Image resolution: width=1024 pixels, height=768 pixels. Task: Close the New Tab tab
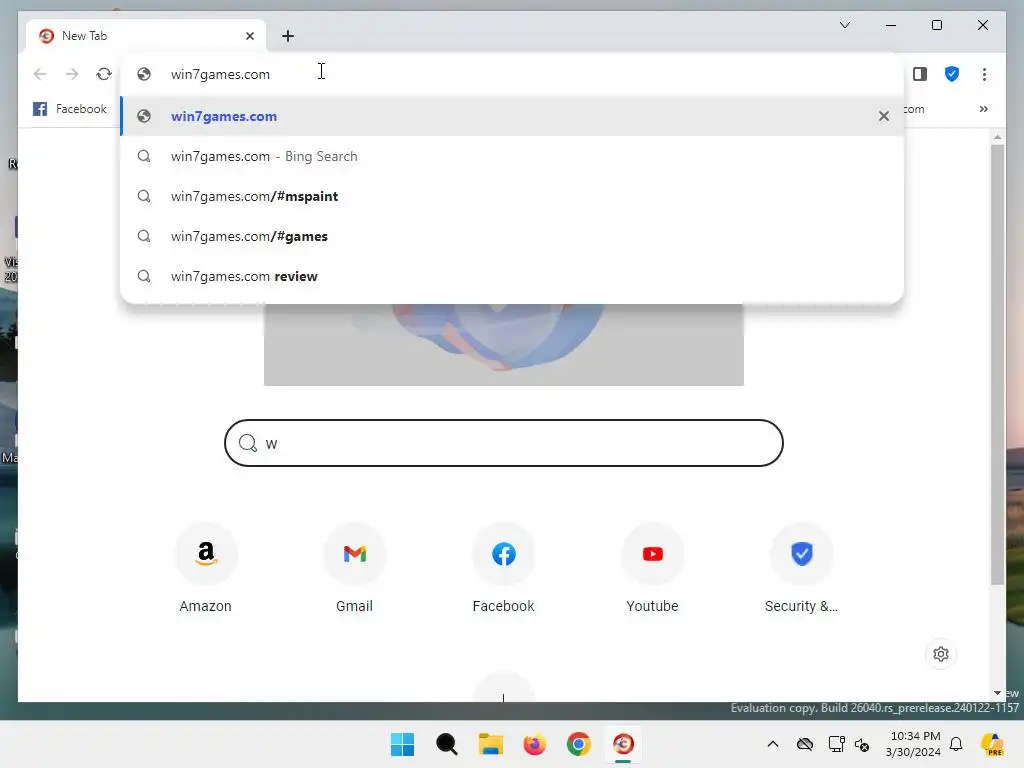(249, 36)
